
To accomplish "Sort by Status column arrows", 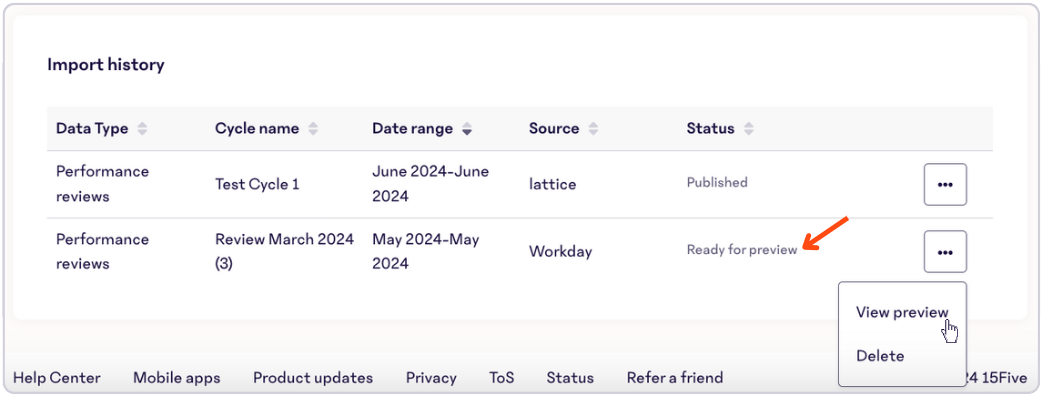I will click(x=749, y=129).
